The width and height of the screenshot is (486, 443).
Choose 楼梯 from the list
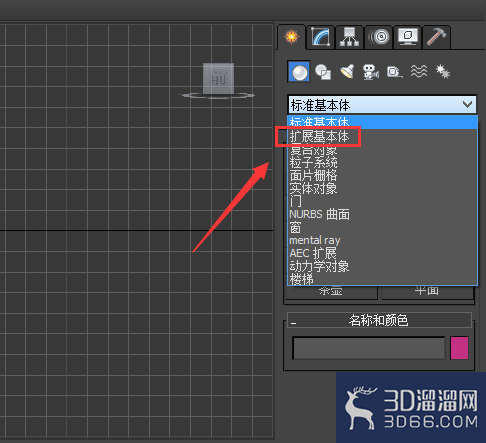(x=382, y=279)
